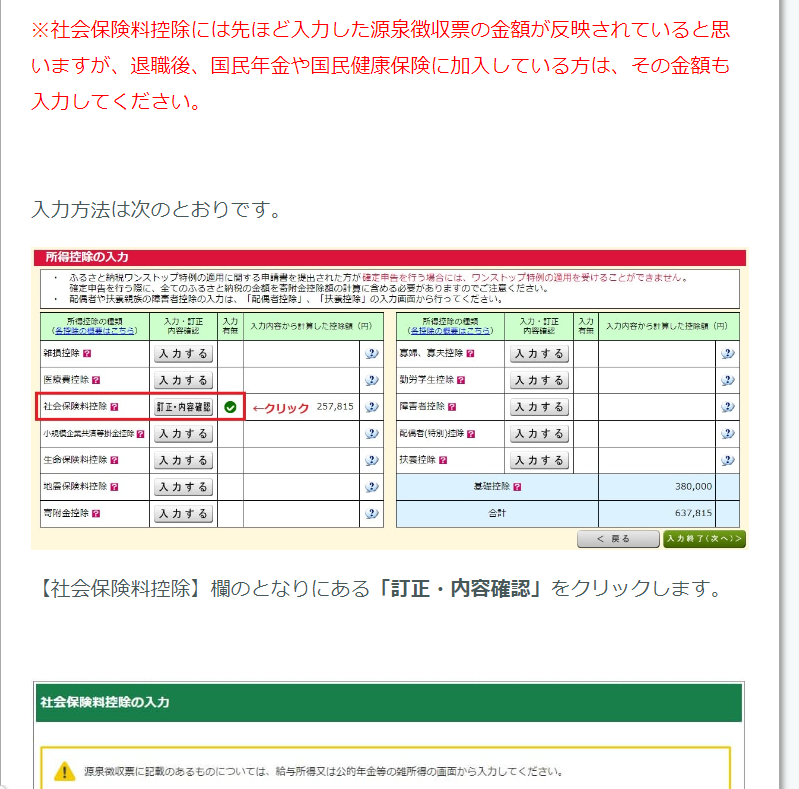Click the help icon next to 小規模企業共済等掛金控除
799x789 pixels.
pyautogui.click(x=141, y=434)
